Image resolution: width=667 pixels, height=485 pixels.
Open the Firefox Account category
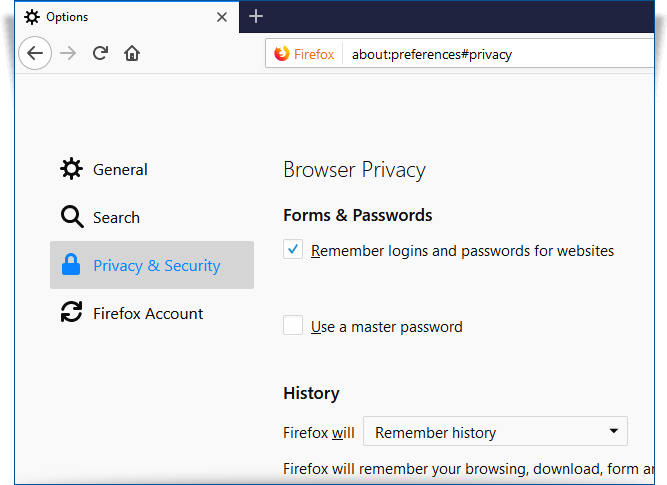(x=152, y=313)
